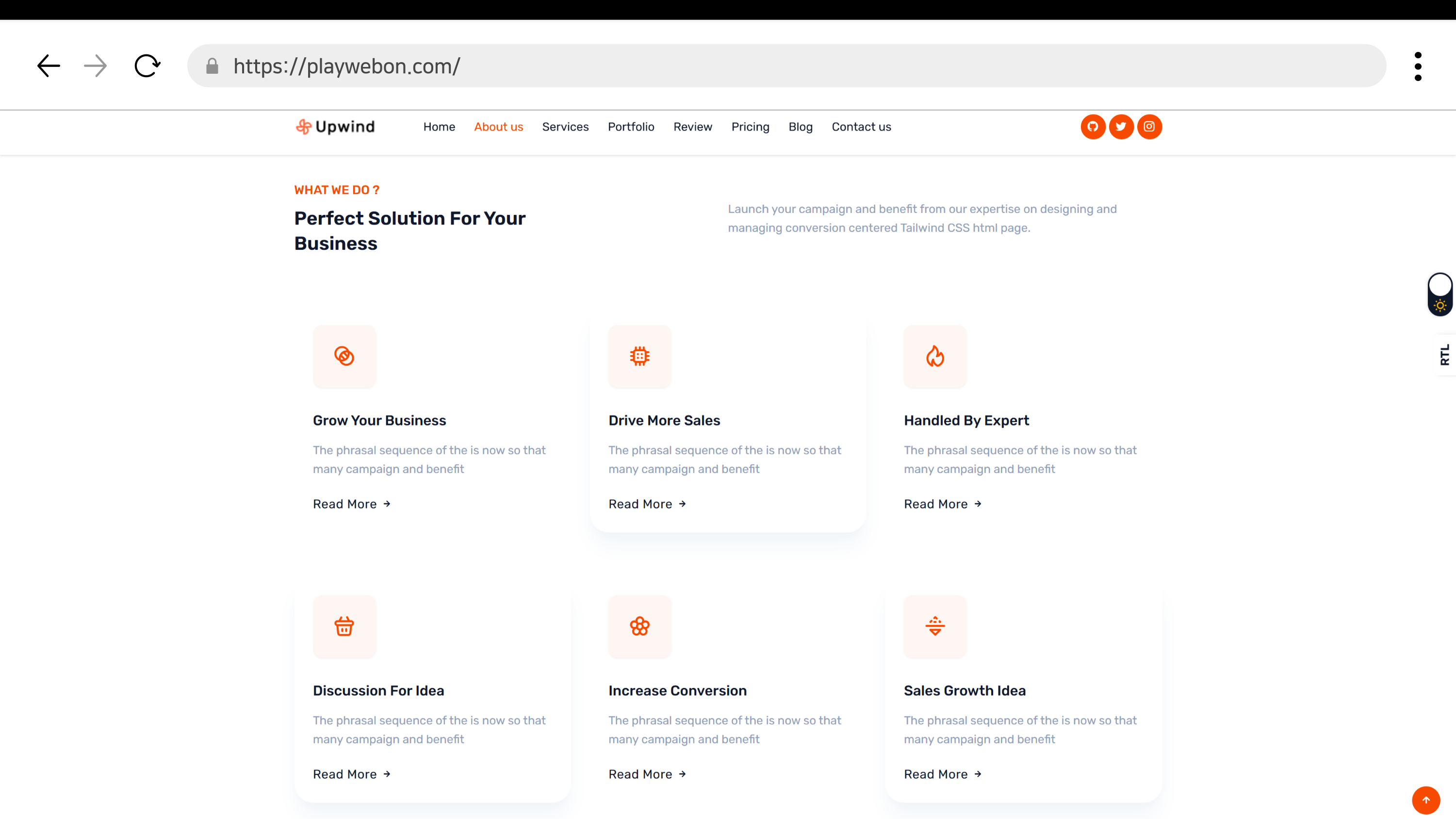
Task: Open the Increase Conversion heading link
Action: [x=677, y=690]
